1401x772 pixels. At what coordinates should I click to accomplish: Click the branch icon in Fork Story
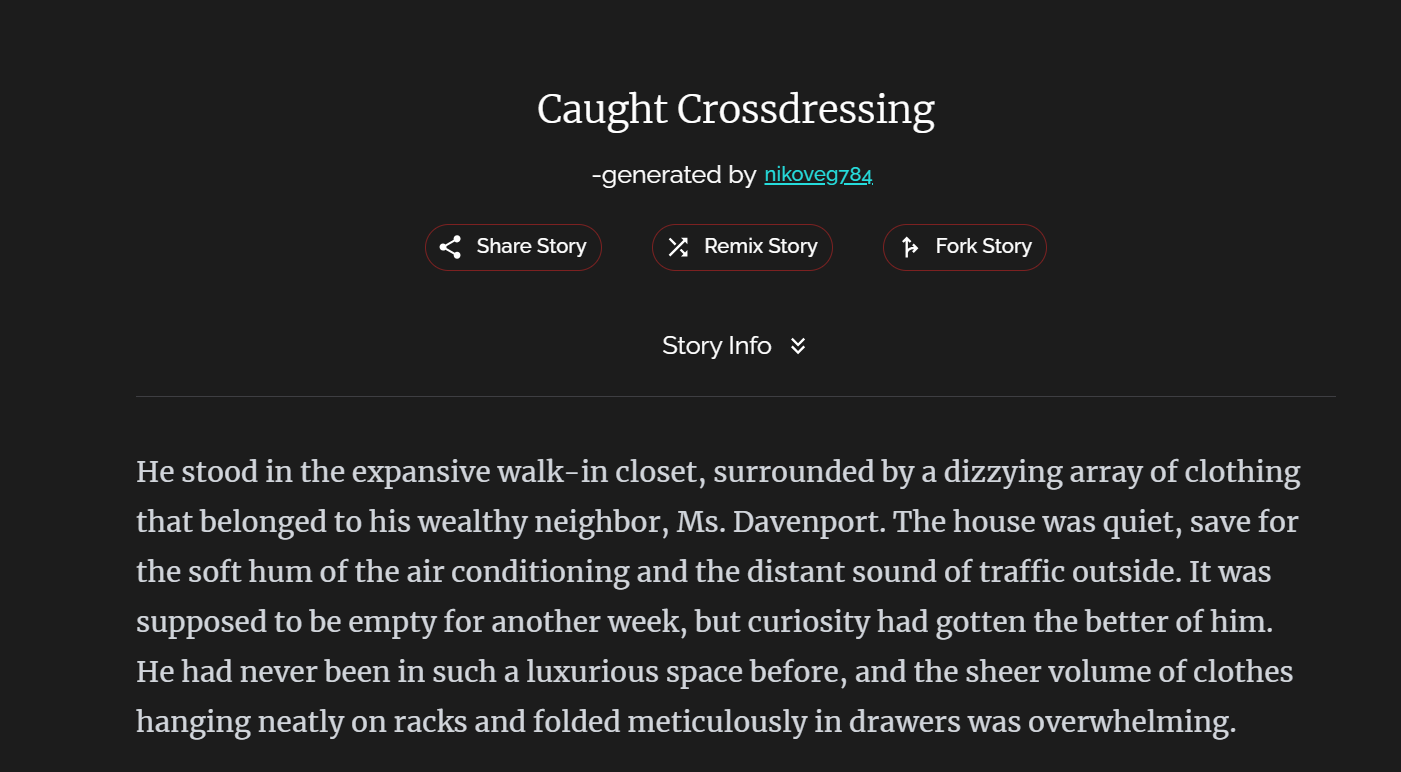(910, 247)
